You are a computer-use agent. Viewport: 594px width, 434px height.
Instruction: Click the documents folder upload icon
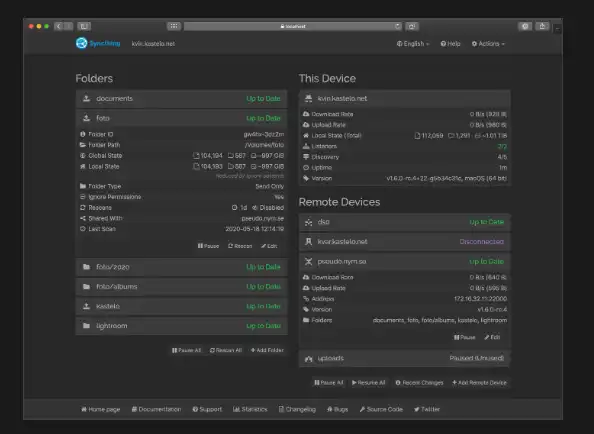pyautogui.click(x=86, y=98)
